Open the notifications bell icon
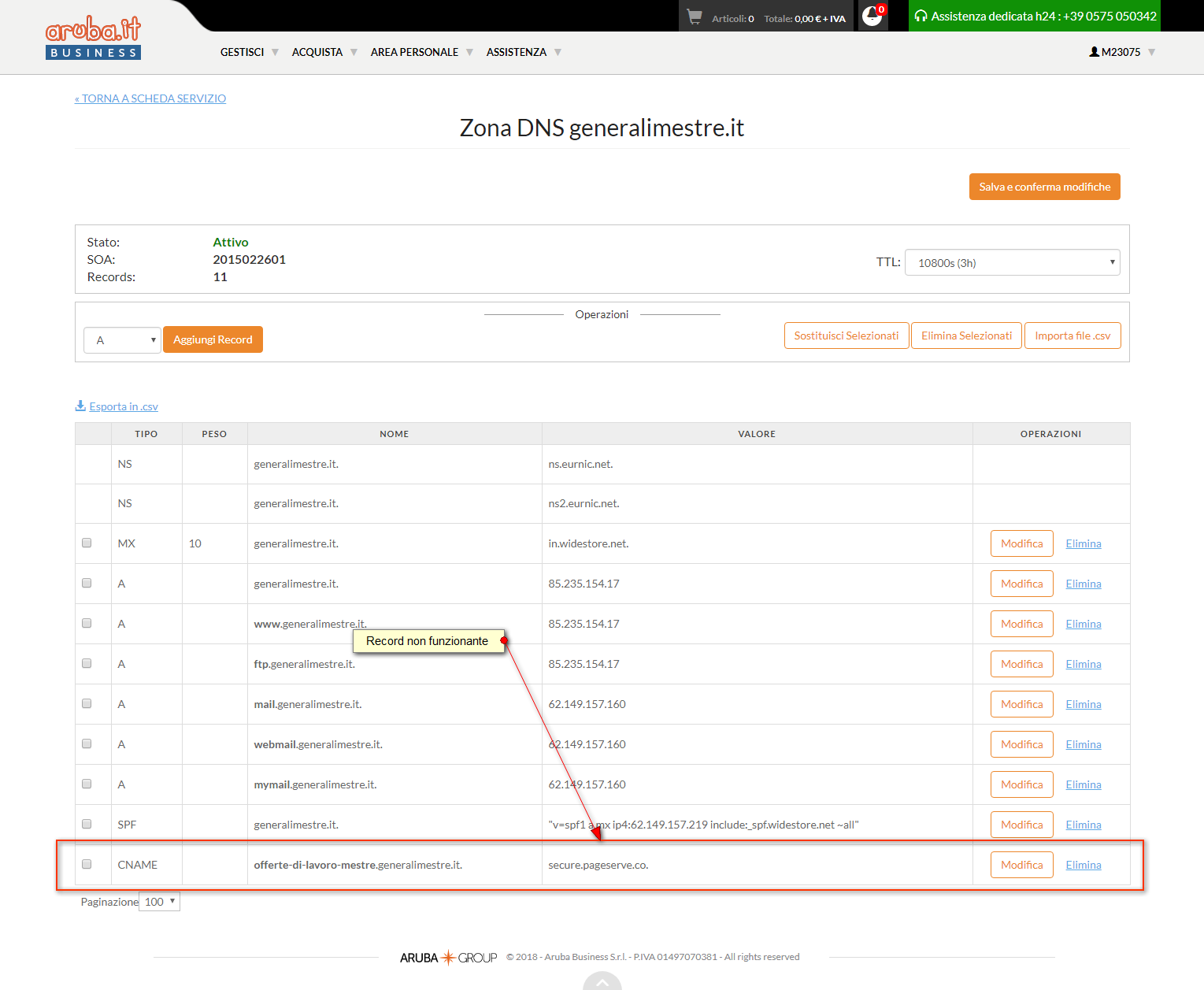Screen dimensions: 1204x990 click(872, 16)
